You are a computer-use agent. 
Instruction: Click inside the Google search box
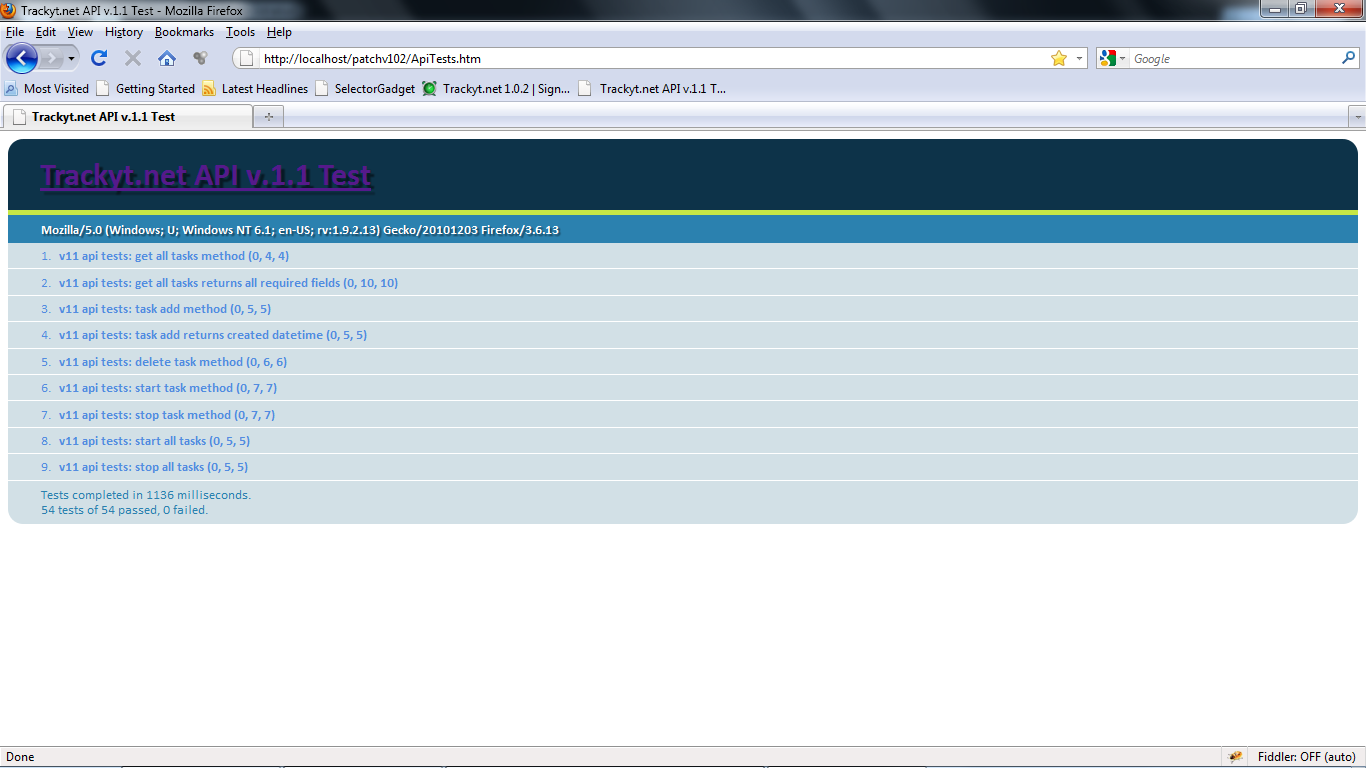point(1235,59)
